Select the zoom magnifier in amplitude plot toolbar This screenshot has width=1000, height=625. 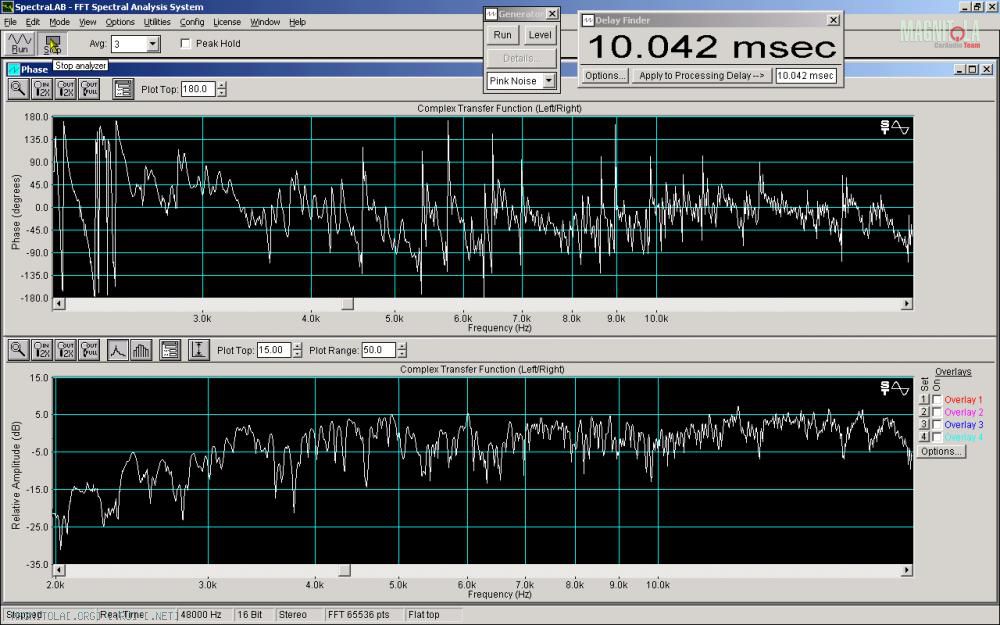click(x=18, y=349)
